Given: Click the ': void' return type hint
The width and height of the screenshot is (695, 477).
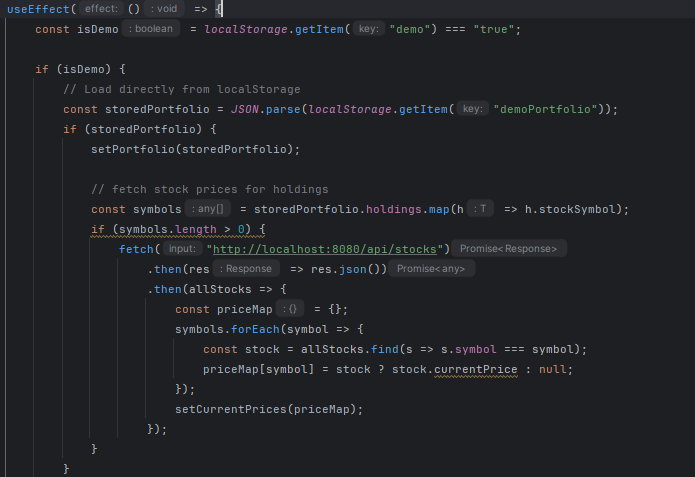Looking at the screenshot, I should pyautogui.click(x=164, y=8).
